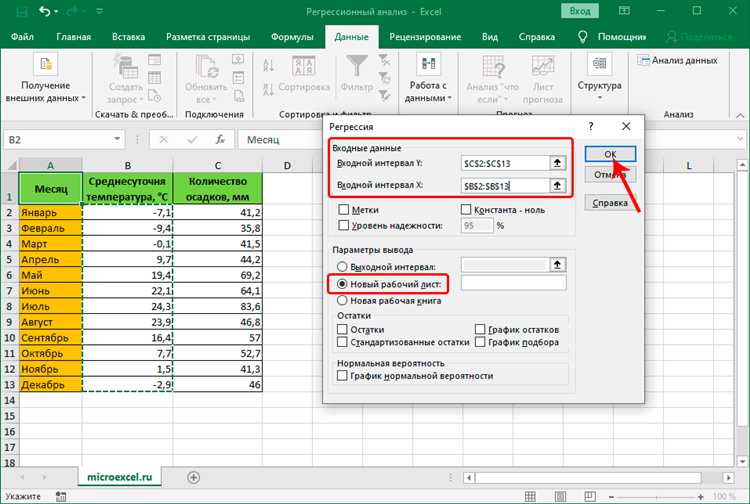750x504 pixels.
Task: Open Quick Access Toolbar customize dropdown
Action: 99,11
